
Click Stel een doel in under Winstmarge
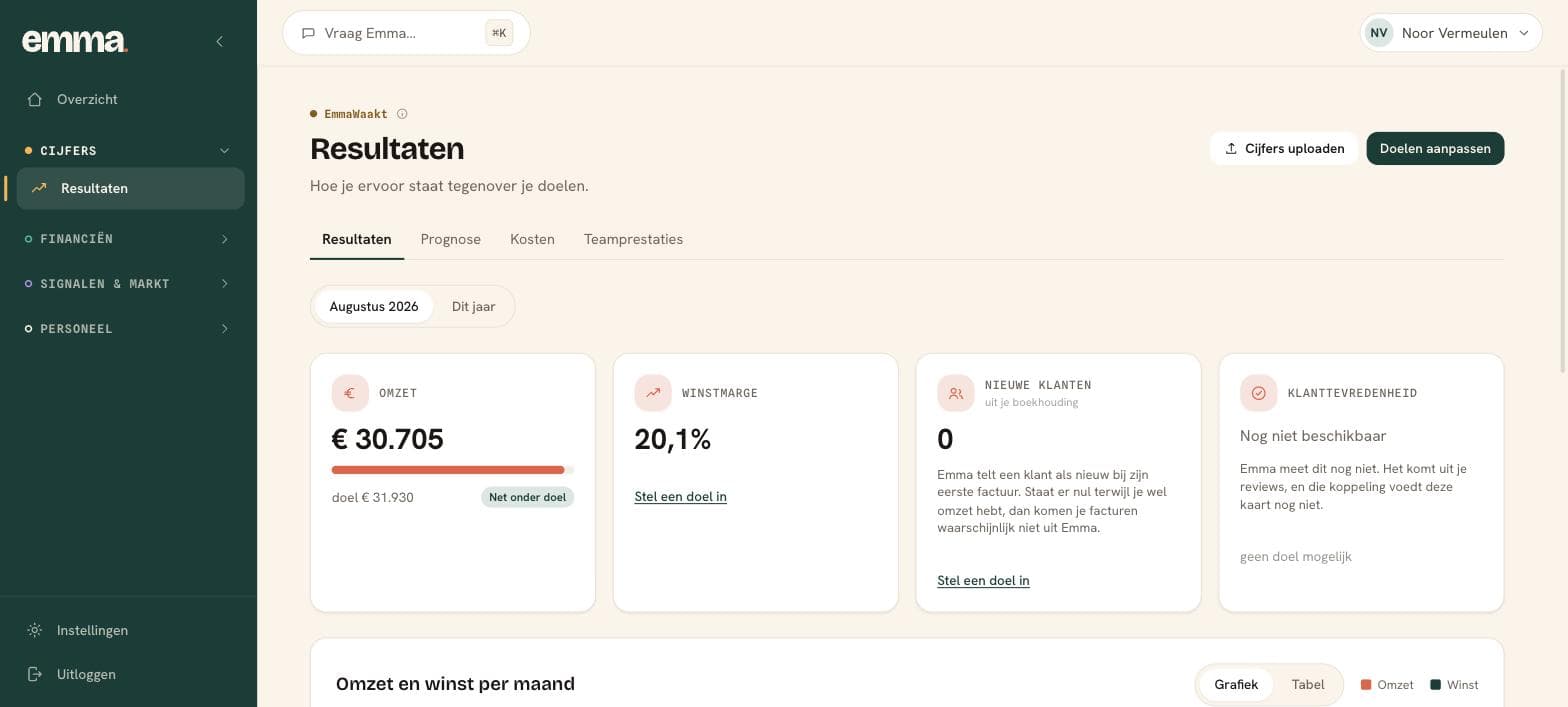pyautogui.click(x=681, y=496)
